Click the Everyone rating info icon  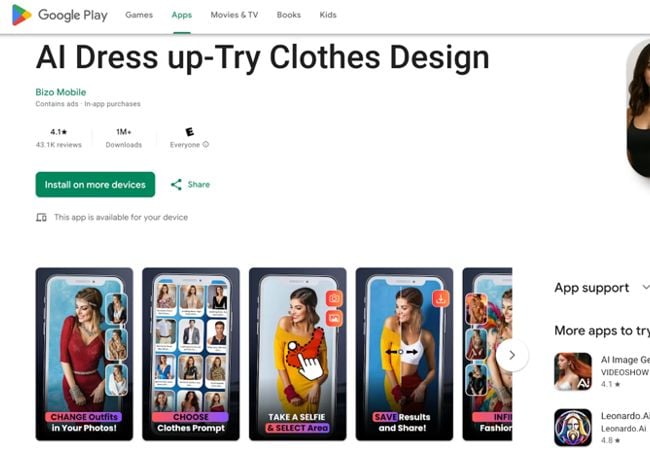206,144
